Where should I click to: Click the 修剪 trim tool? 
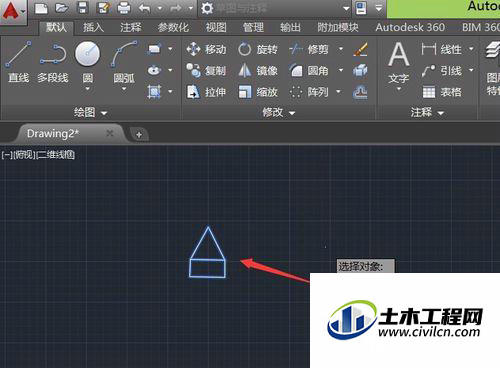coord(309,49)
